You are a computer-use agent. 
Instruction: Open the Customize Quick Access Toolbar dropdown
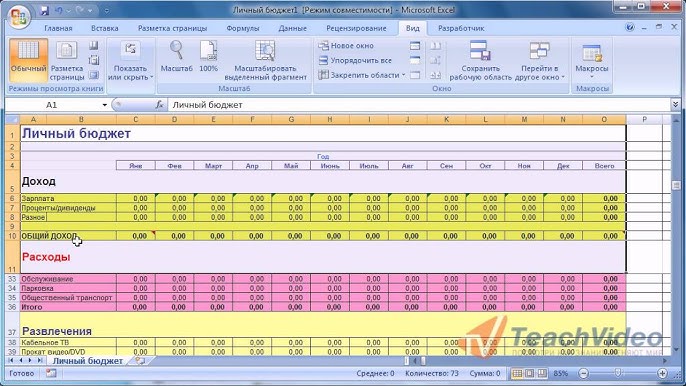tap(106, 11)
